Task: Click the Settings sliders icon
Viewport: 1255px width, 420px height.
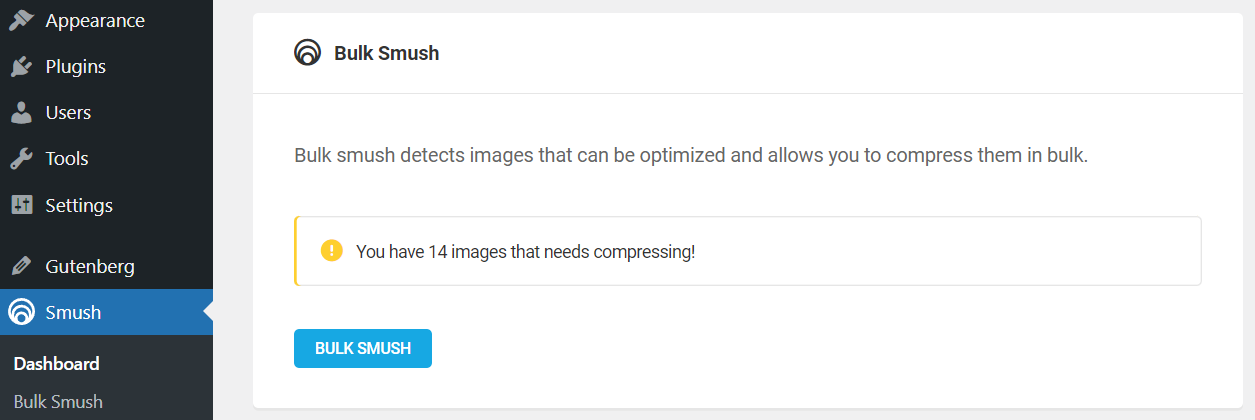Action: 21,205
